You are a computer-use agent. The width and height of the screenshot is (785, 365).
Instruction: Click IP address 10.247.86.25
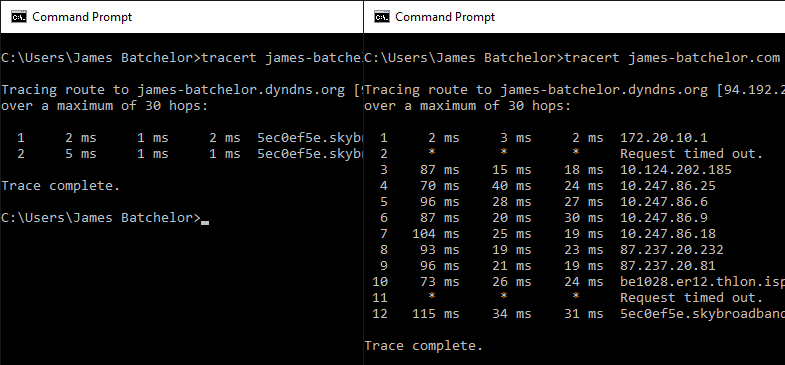[x=668, y=186]
